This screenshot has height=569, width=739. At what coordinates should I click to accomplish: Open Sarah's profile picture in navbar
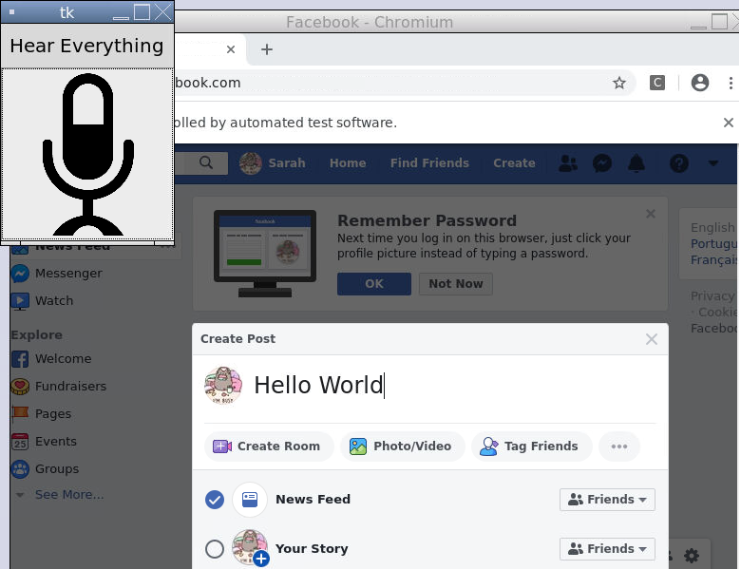click(250, 163)
